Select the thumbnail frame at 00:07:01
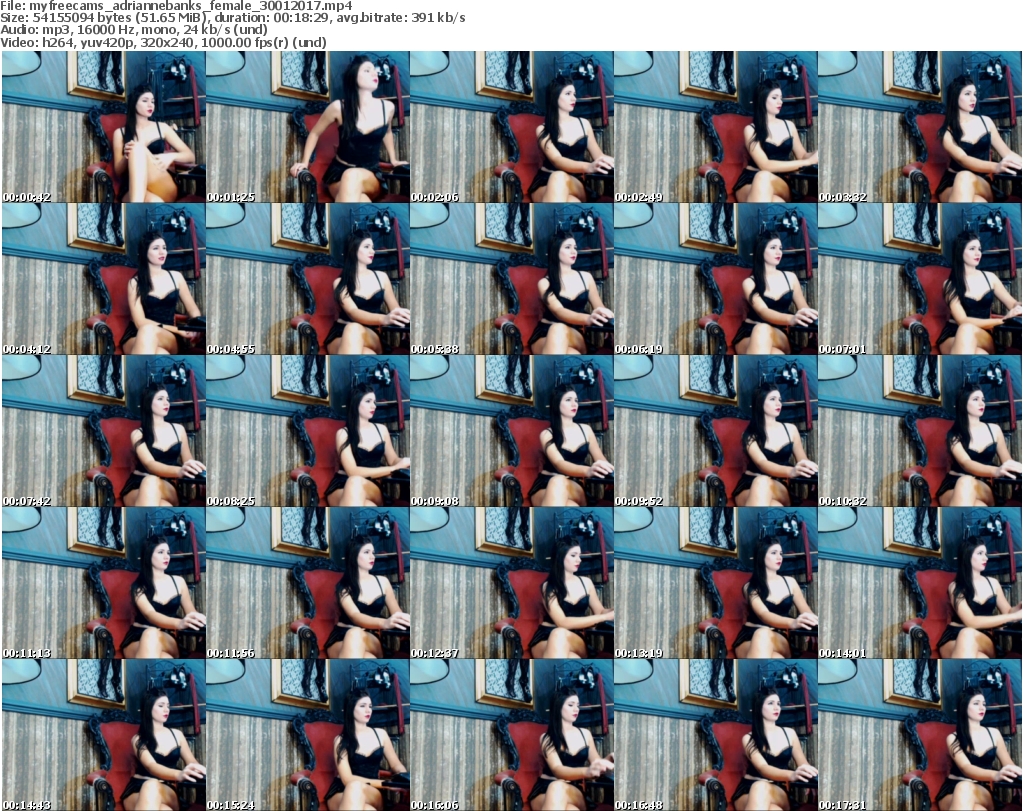The height and width of the screenshot is (811, 1024). tap(920, 279)
